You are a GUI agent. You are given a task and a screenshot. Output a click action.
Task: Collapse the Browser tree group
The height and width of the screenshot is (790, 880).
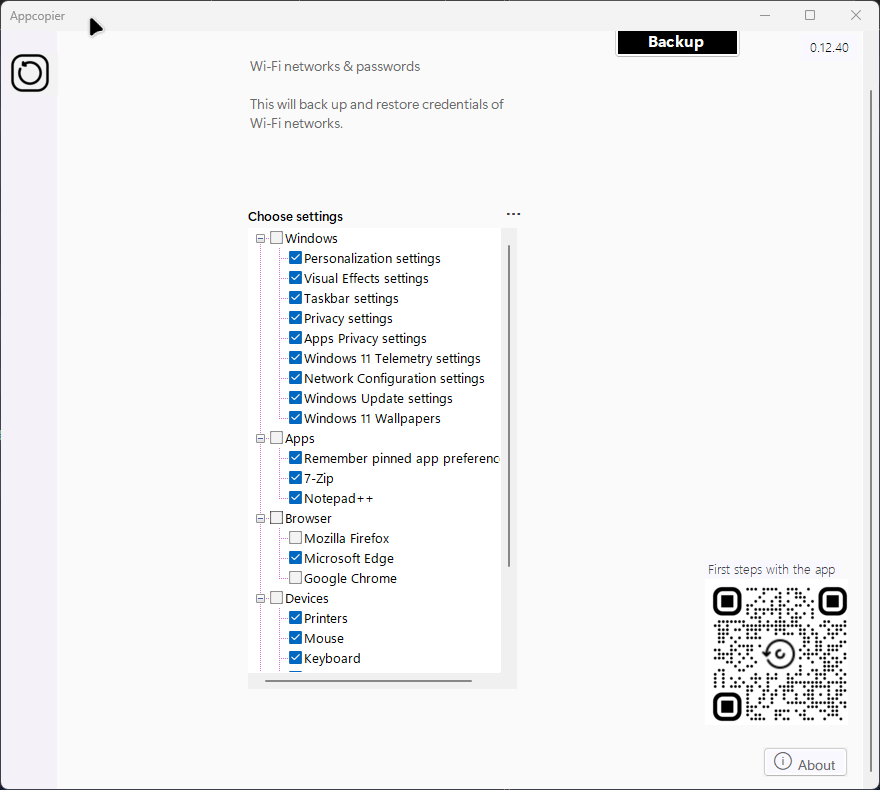click(260, 518)
